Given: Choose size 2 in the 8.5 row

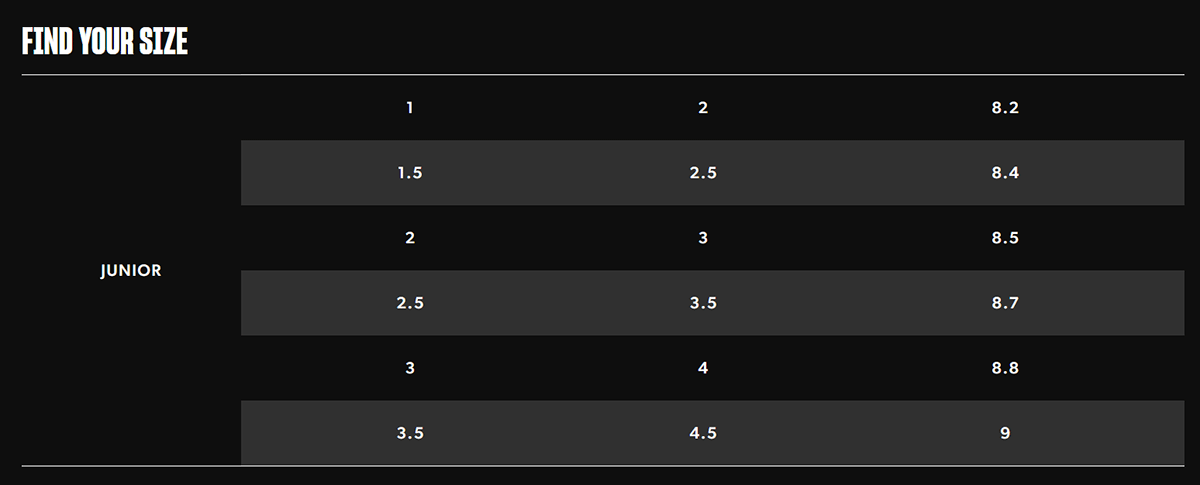Looking at the screenshot, I should point(410,238).
